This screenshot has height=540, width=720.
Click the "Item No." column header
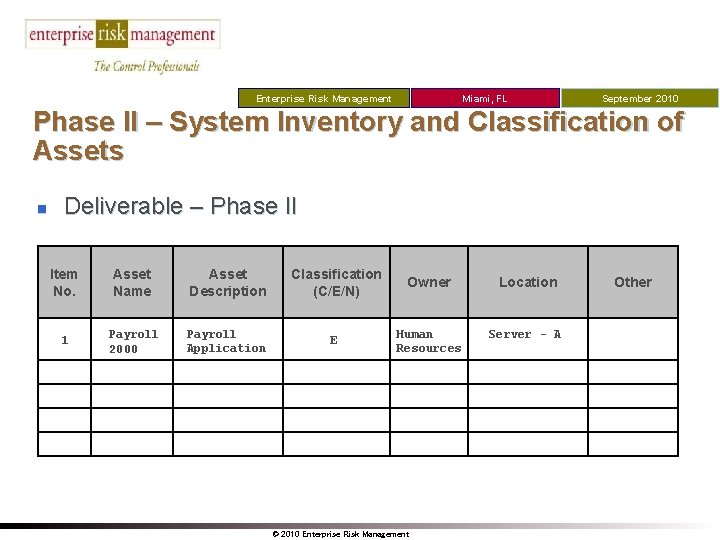point(64,282)
